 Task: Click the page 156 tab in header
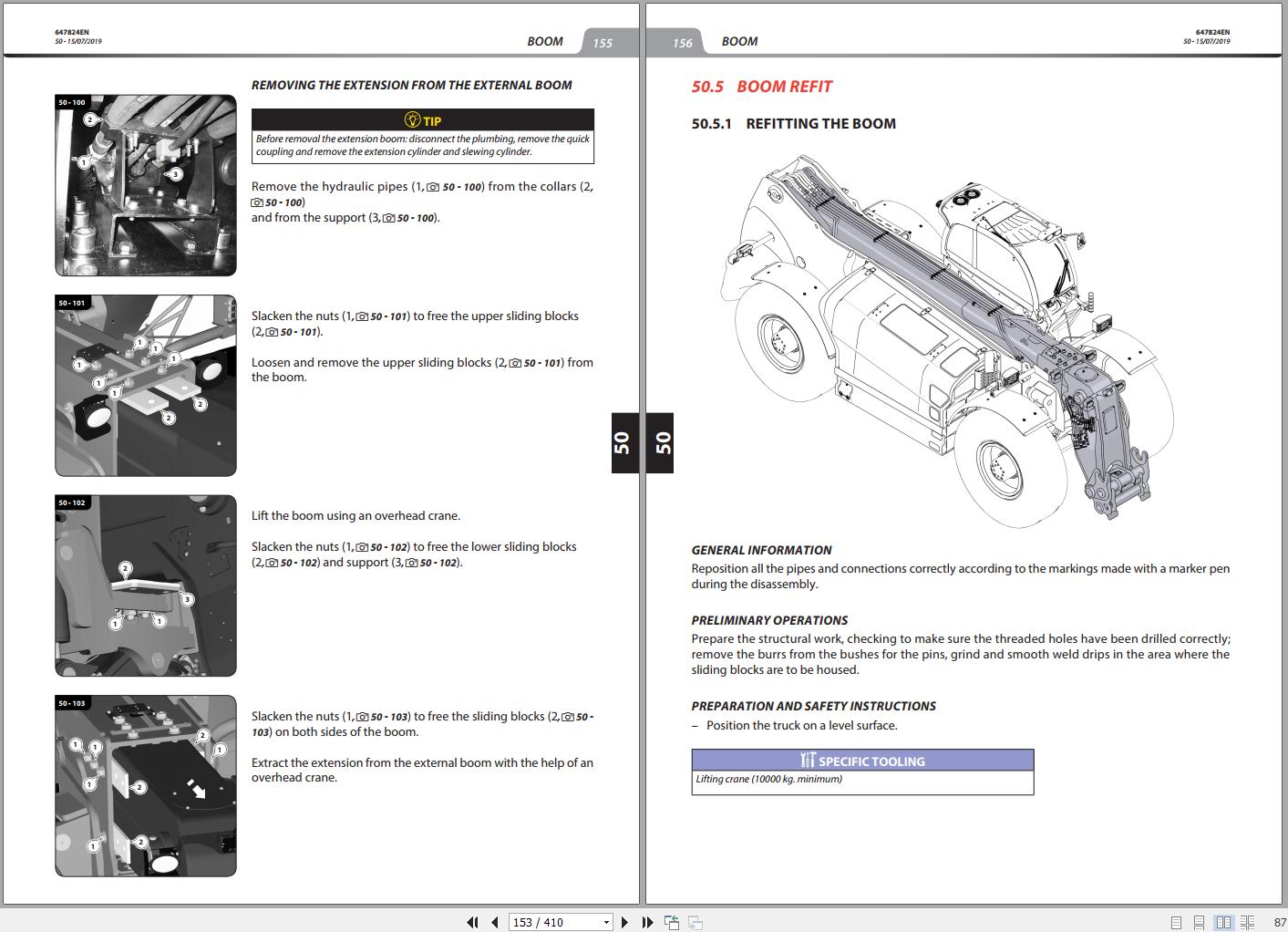(682, 42)
